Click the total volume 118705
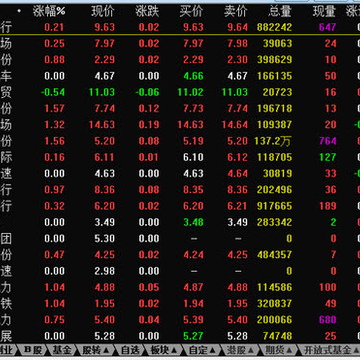 274,157
